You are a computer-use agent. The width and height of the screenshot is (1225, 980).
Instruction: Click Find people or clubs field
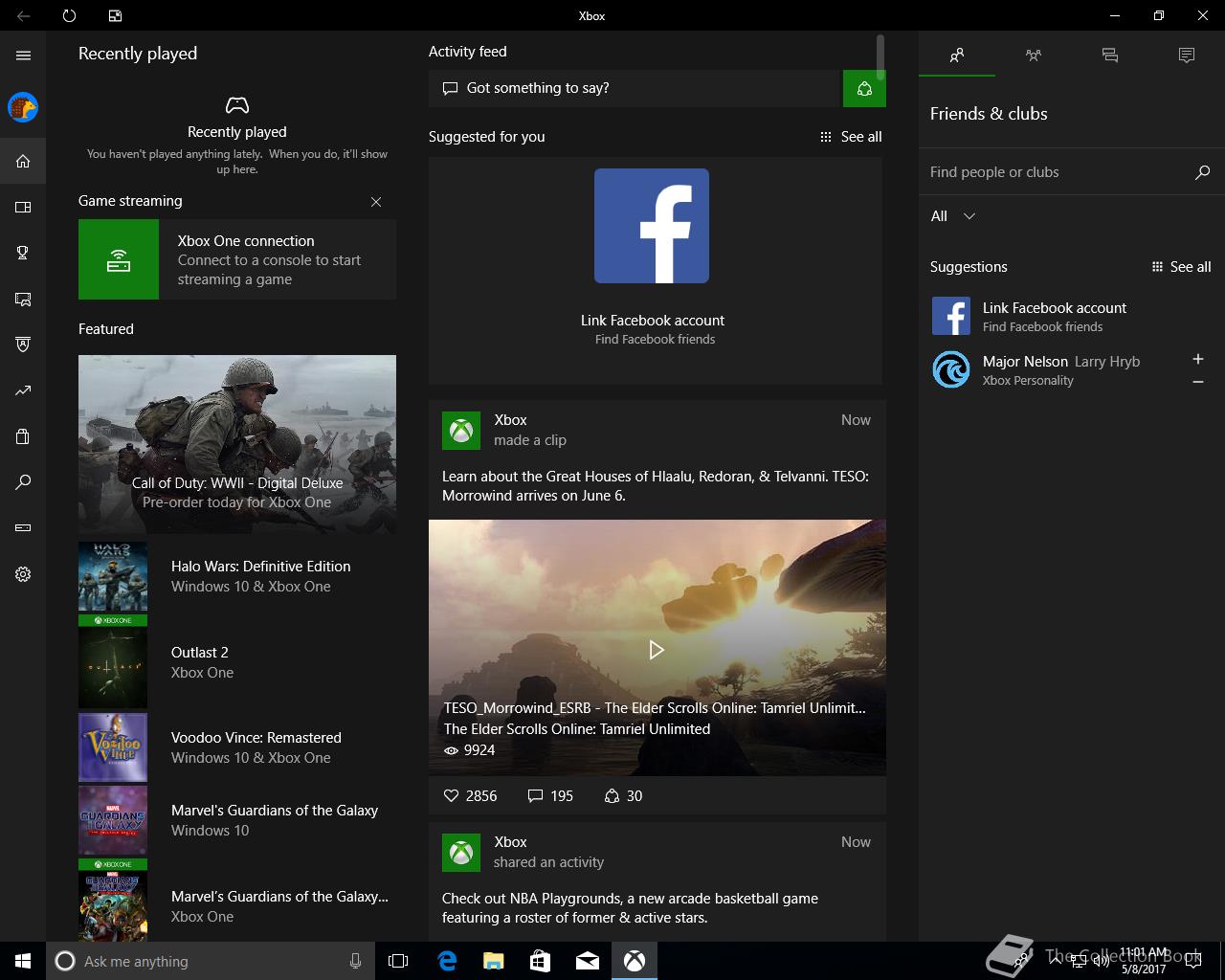1058,172
